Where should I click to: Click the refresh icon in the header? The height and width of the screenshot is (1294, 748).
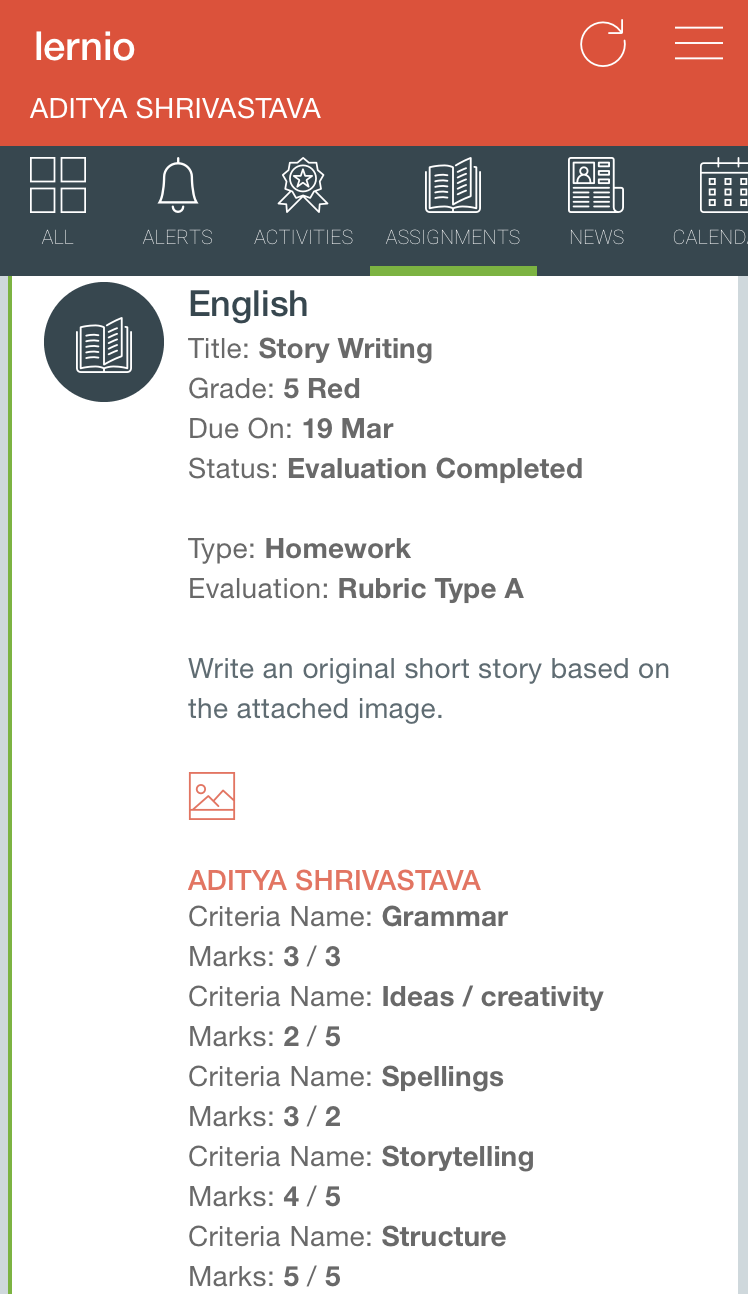pos(603,44)
